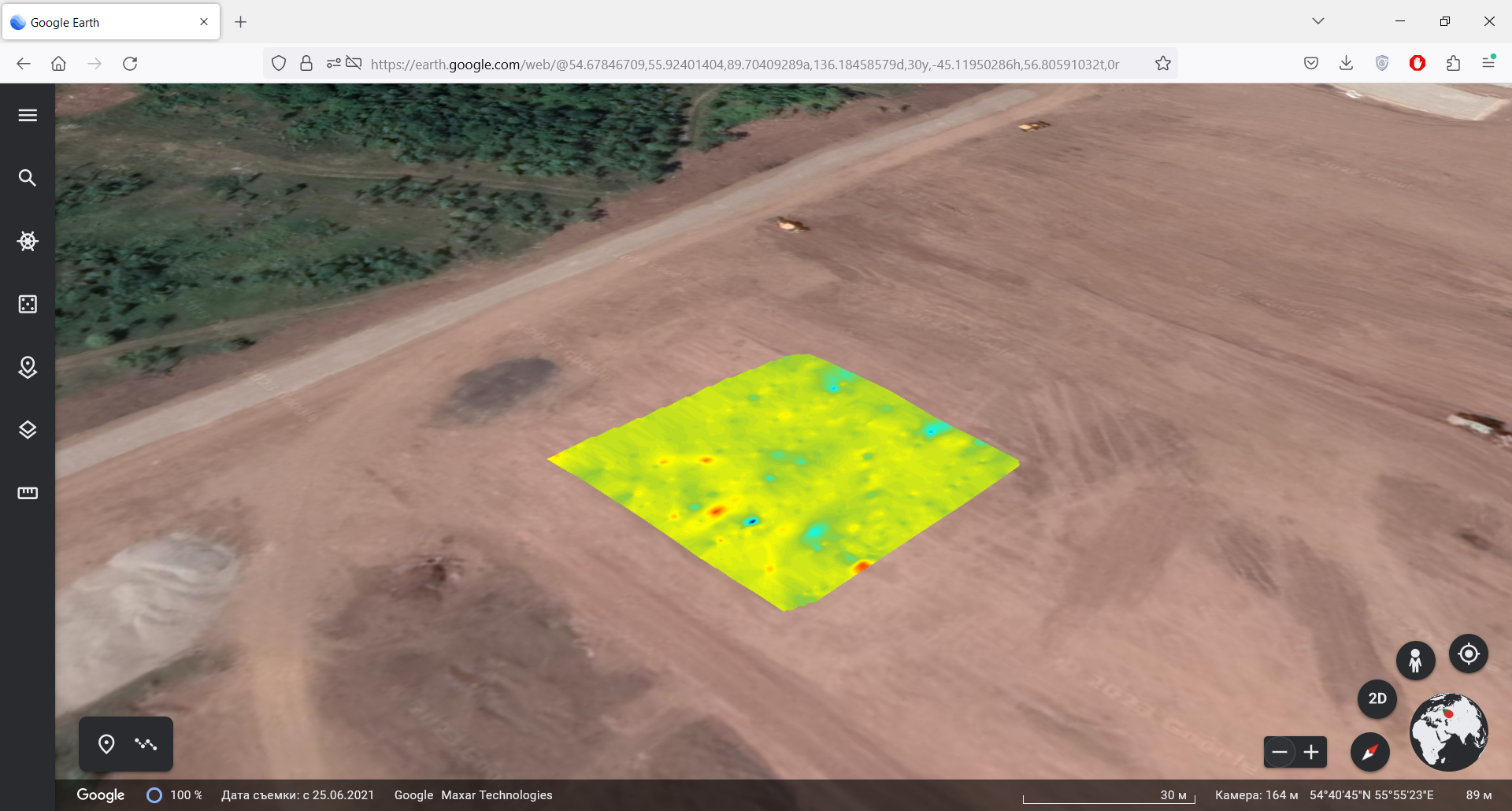This screenshot has width=1512, height=811.
Task: Click the browser forward arrow
Action: click(94, 64)
